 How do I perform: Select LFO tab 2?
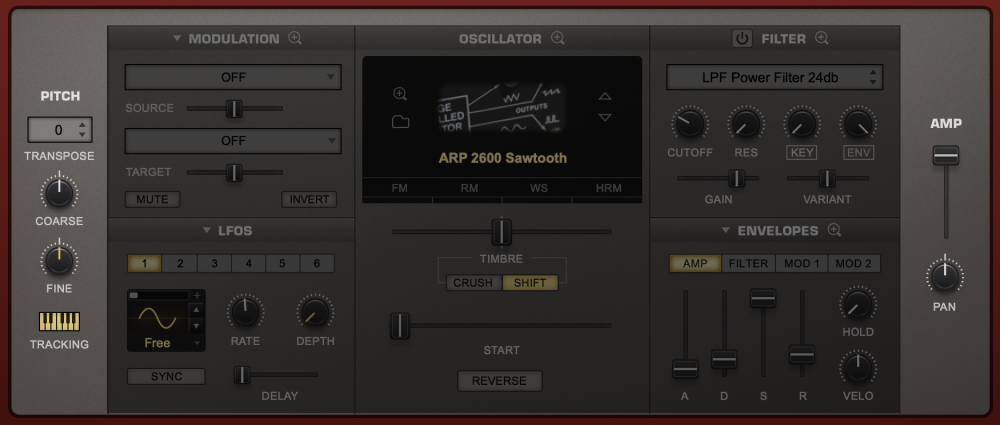pyautogui.click(x=180, y=264)
